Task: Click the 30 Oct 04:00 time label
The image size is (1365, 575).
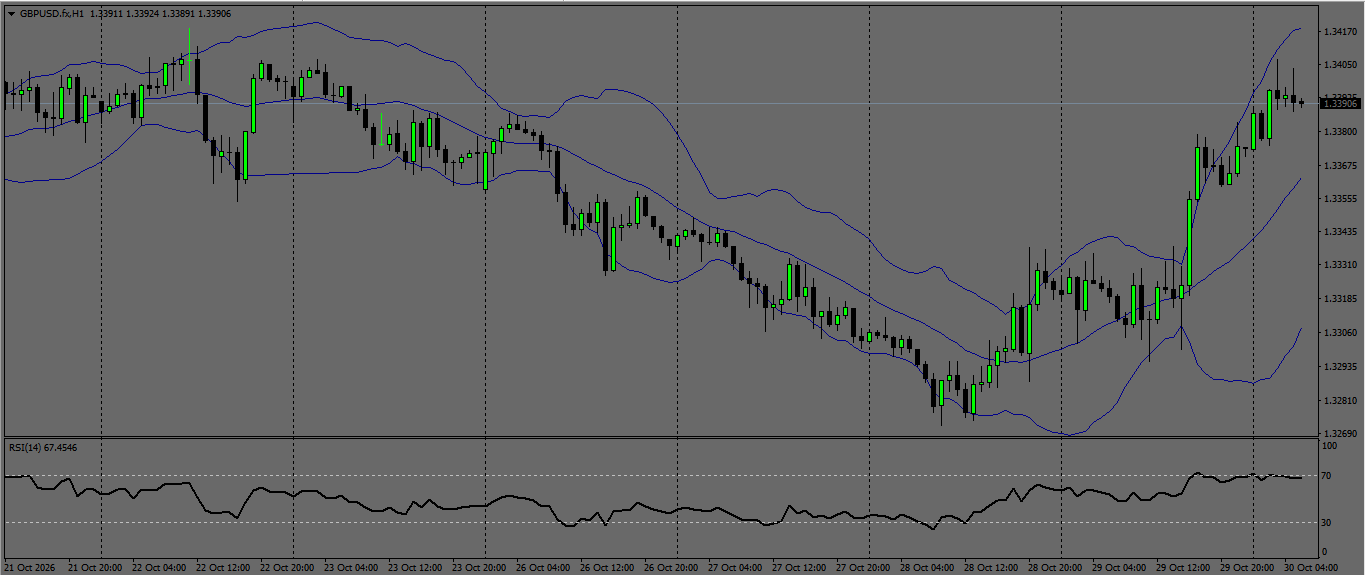Action: pyautogui.click(x=1310, y=567)
